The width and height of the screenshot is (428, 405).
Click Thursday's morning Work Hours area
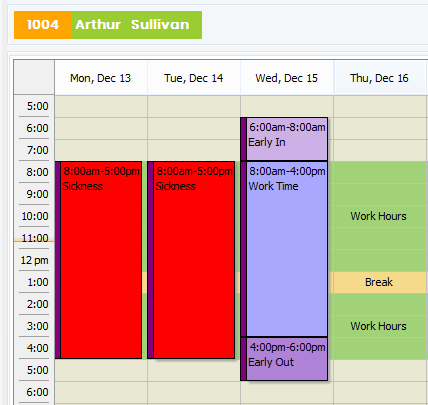point(379,216)
